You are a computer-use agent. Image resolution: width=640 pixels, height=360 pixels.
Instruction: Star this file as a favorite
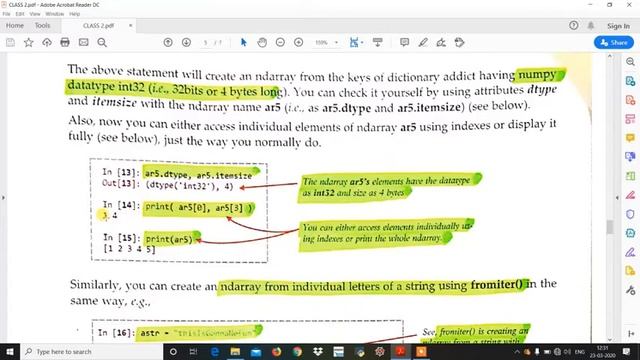coord(29,42)
